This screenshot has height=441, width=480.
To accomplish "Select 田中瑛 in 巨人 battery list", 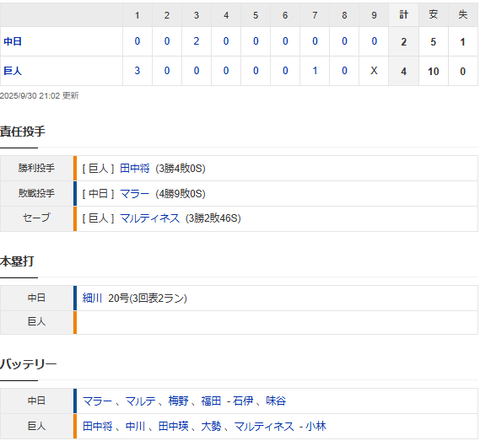I will click(173, 426).
